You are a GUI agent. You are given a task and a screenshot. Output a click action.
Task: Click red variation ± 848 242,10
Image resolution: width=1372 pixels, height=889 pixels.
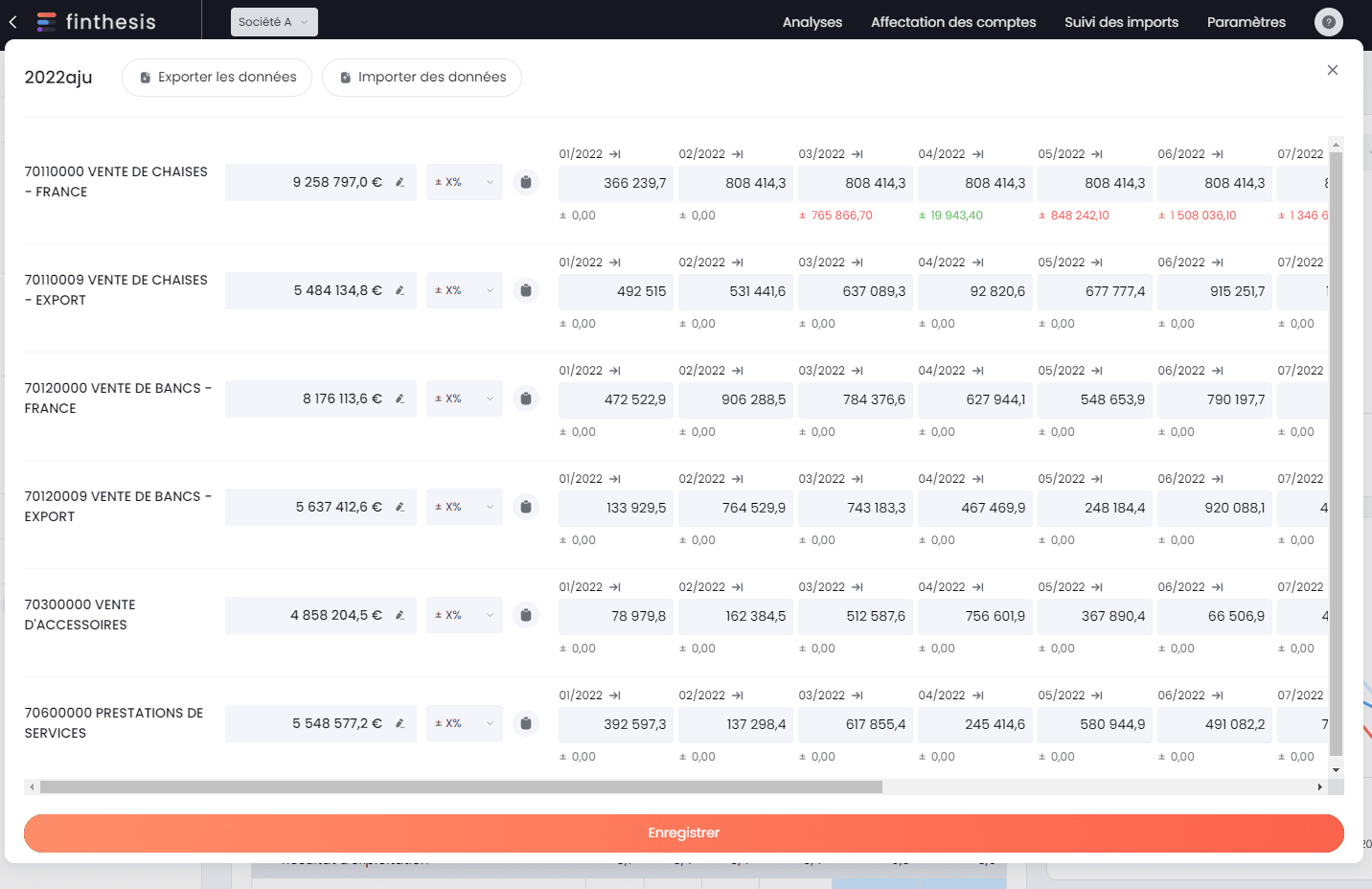tap(1074, 216)
